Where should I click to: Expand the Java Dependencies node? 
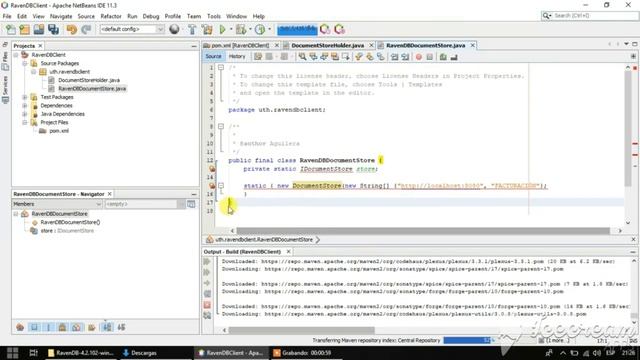pos(25,114)
